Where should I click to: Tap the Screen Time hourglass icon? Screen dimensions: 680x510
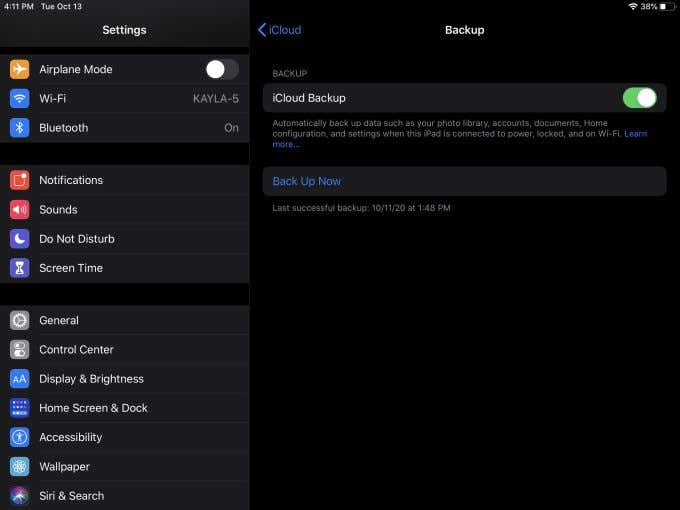coord(20,268)
